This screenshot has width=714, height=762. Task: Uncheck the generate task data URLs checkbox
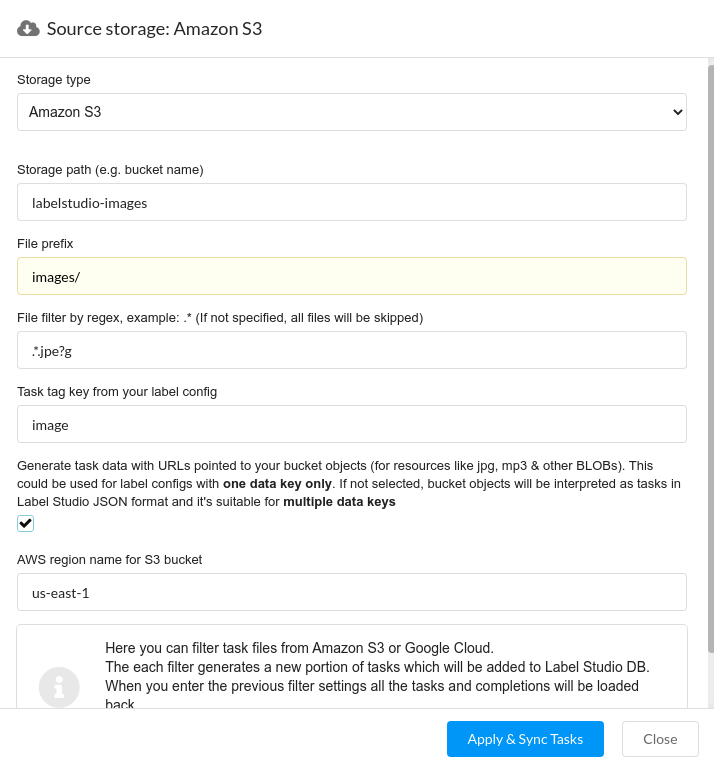pos(25,523)
